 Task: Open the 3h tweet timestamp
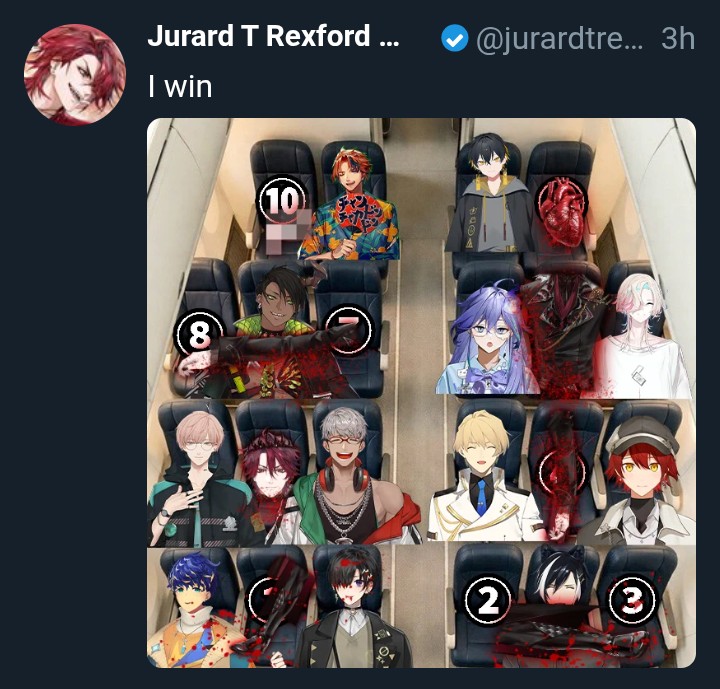[678, 38]
